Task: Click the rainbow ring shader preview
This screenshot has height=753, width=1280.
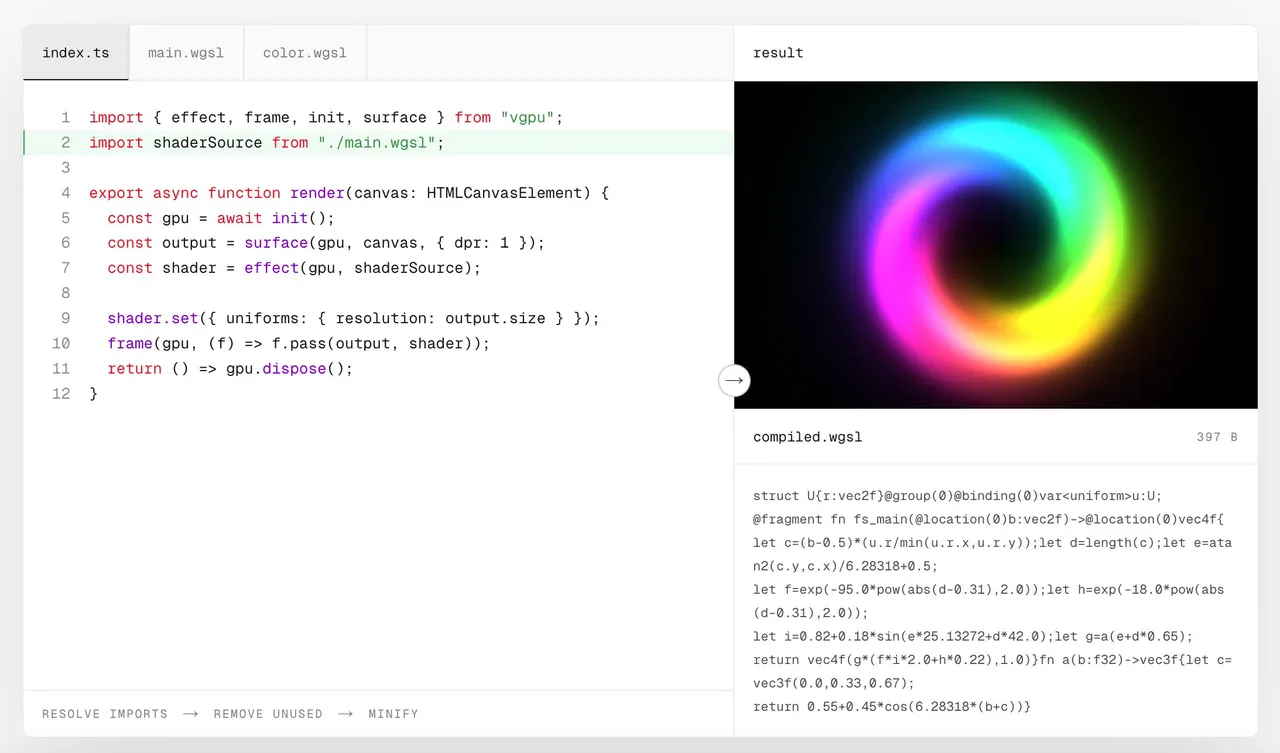Action: click(995, 245)
